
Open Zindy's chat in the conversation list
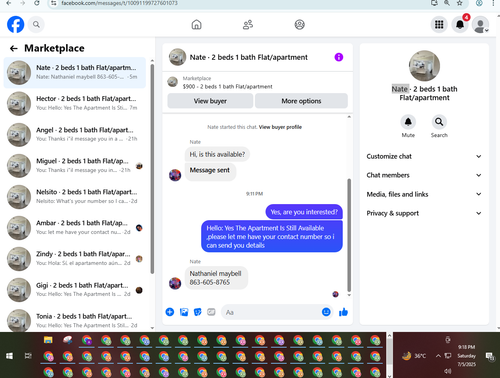pyautogui.click(x=75, y=259)
